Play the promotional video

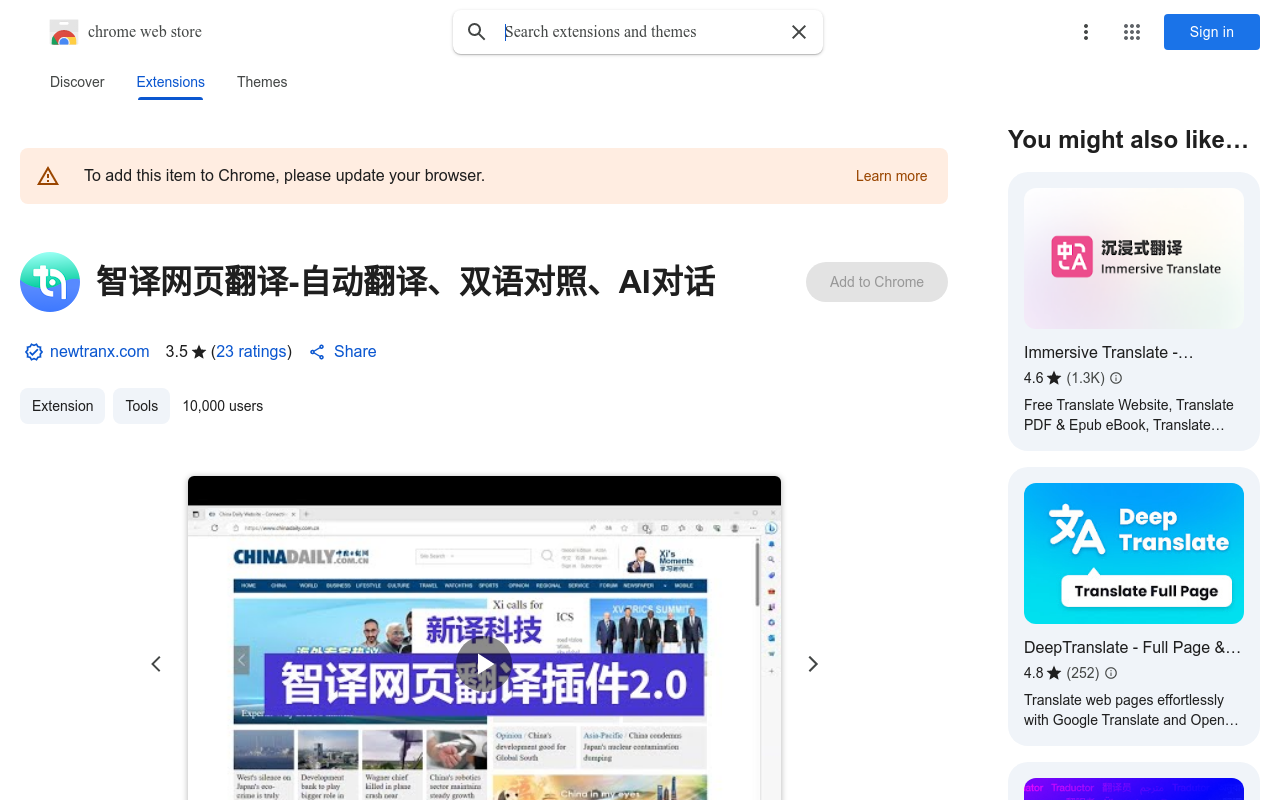point(484,664)
